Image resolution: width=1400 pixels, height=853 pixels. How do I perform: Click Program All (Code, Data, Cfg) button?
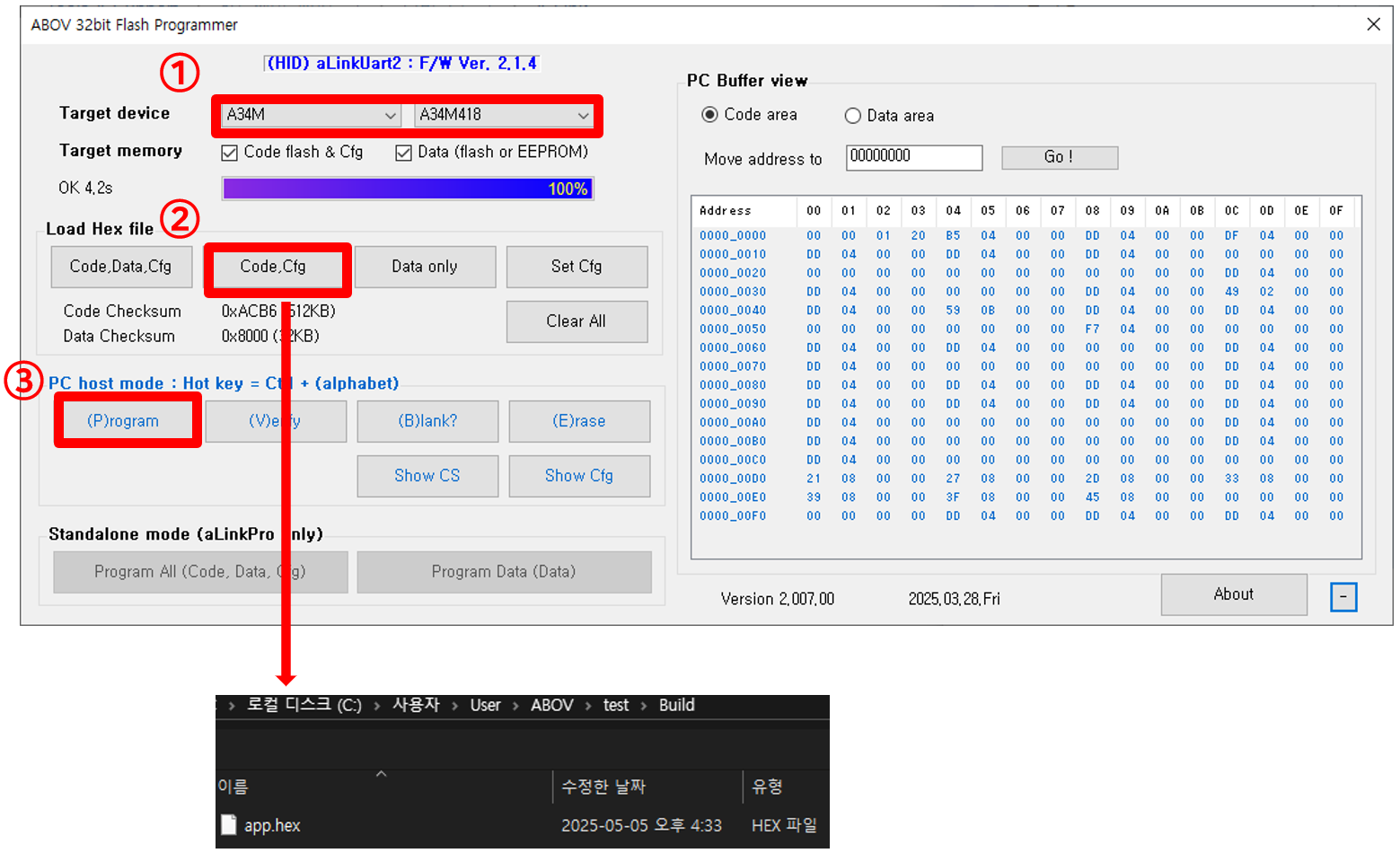pyautogui.click(x=200, y=572)
